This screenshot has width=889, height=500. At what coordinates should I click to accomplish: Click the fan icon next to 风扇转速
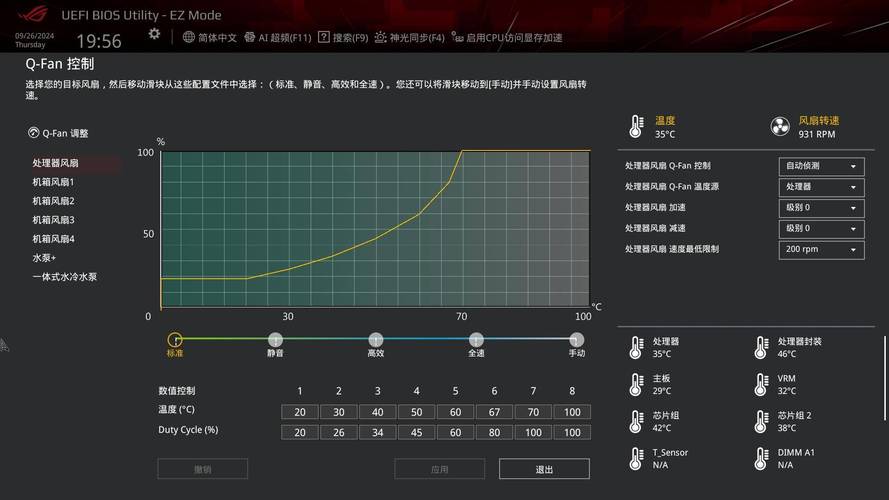point(780,126)
